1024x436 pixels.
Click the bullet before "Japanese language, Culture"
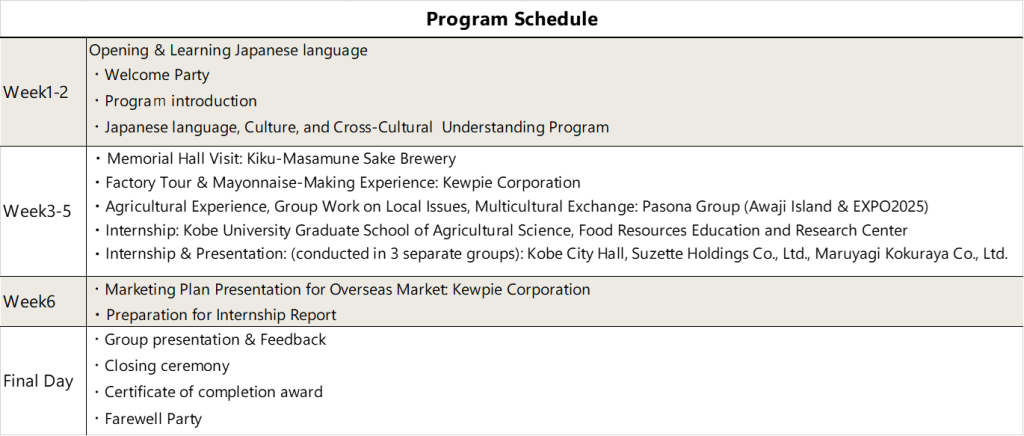coord(97,127)
